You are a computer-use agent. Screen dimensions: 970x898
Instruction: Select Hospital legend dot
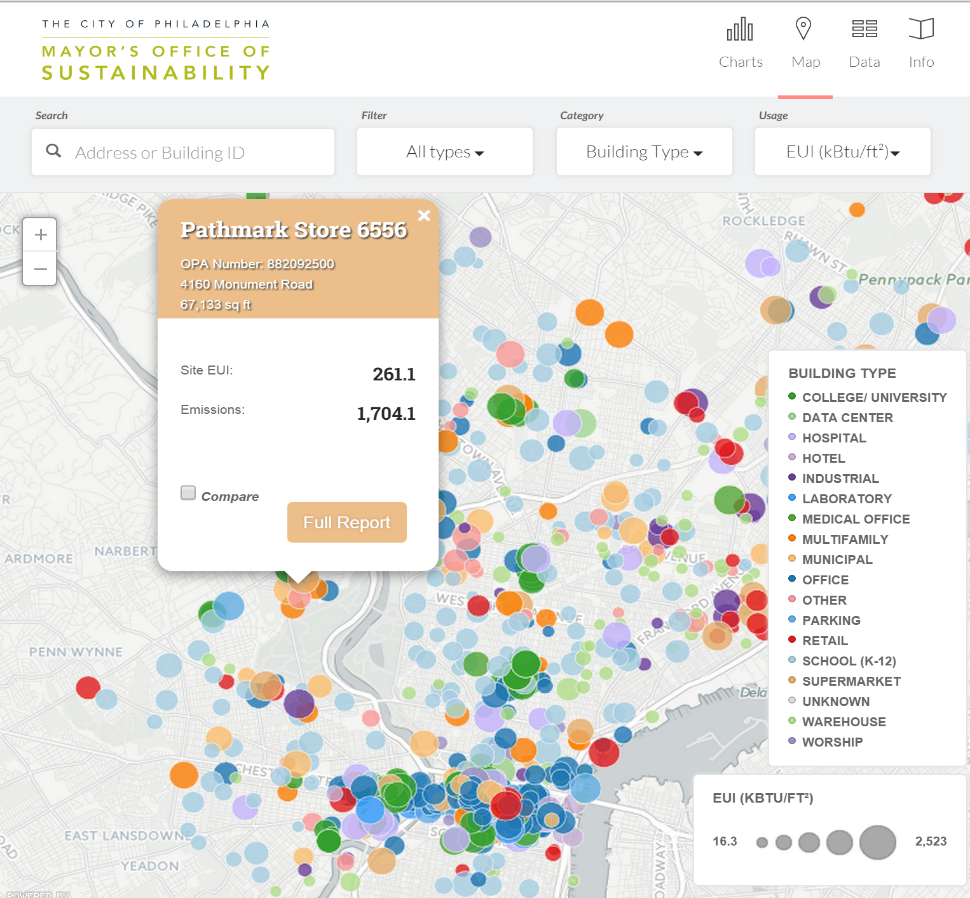[792, 437]
